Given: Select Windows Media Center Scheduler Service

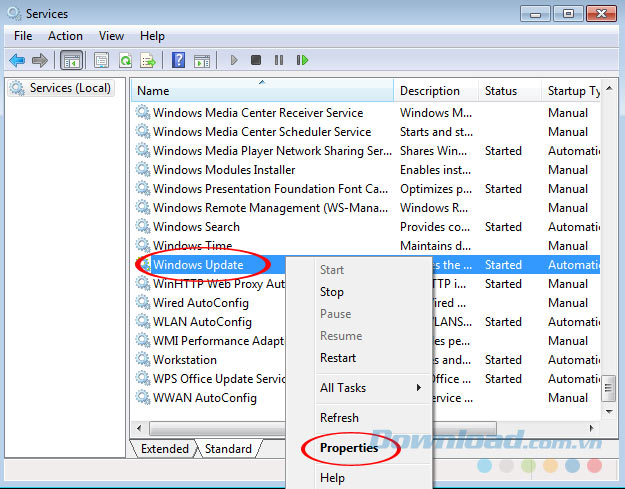Looking at the screenshot, I should tap(368, 132).
